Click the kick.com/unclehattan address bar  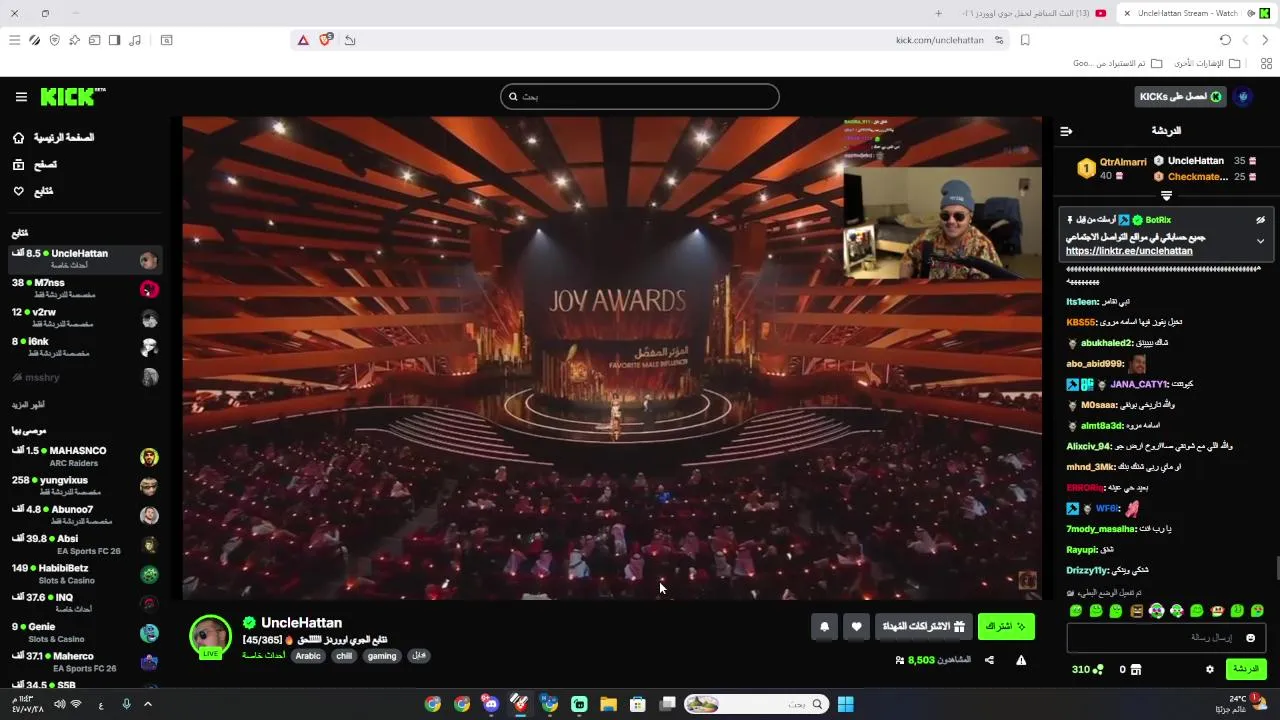tap(939, 40)
